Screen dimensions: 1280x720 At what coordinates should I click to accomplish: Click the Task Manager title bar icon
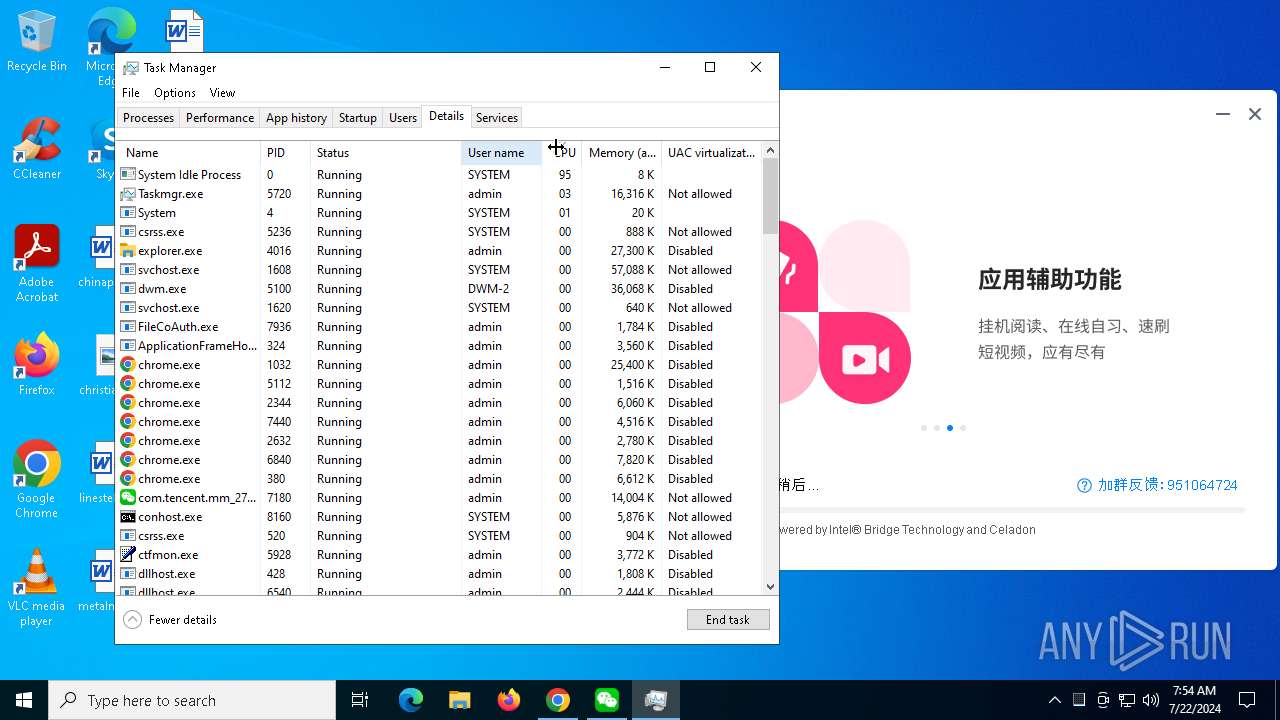click(131, 68)
